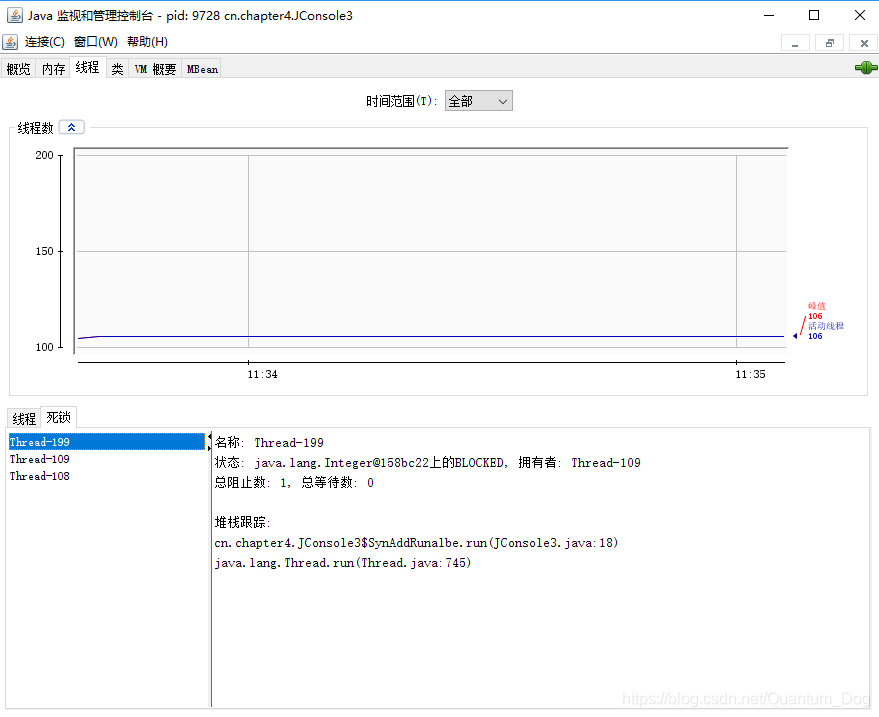Click the 名称: Thread-199 line
The height and width of the screenshot is (717, 879).
click(x=269, y=442)
